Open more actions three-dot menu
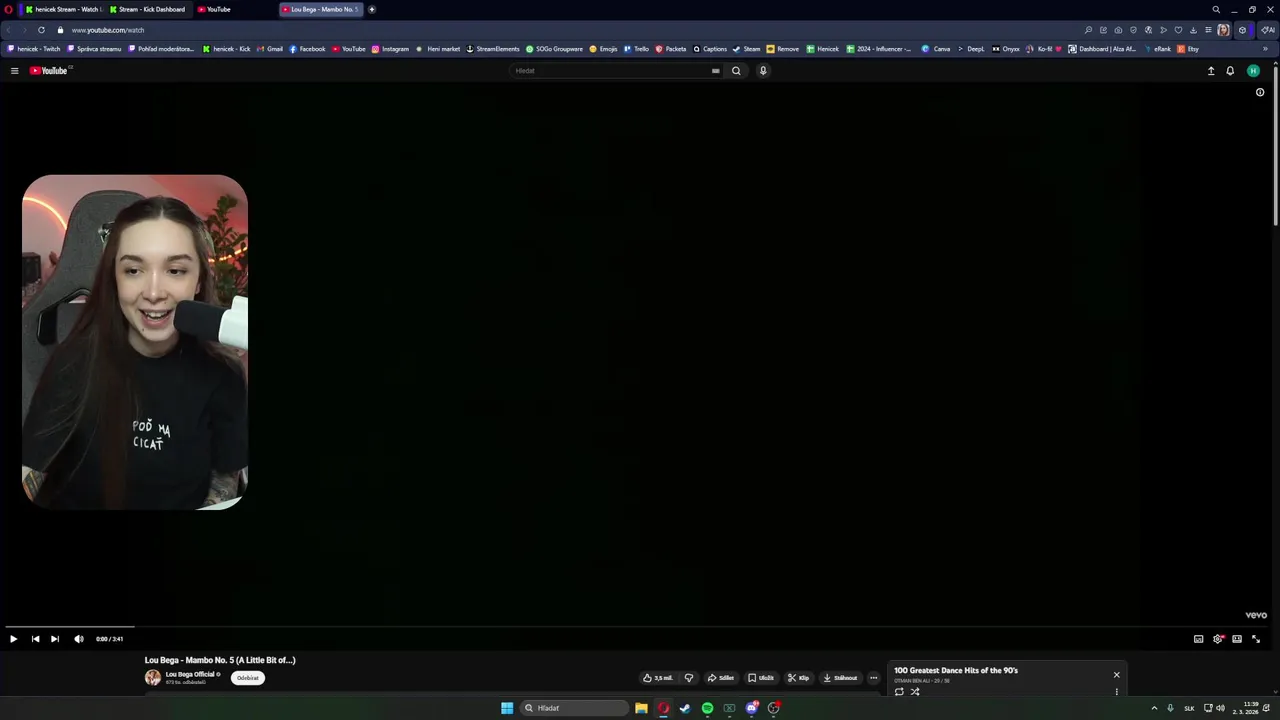 (x=873, y=678)
